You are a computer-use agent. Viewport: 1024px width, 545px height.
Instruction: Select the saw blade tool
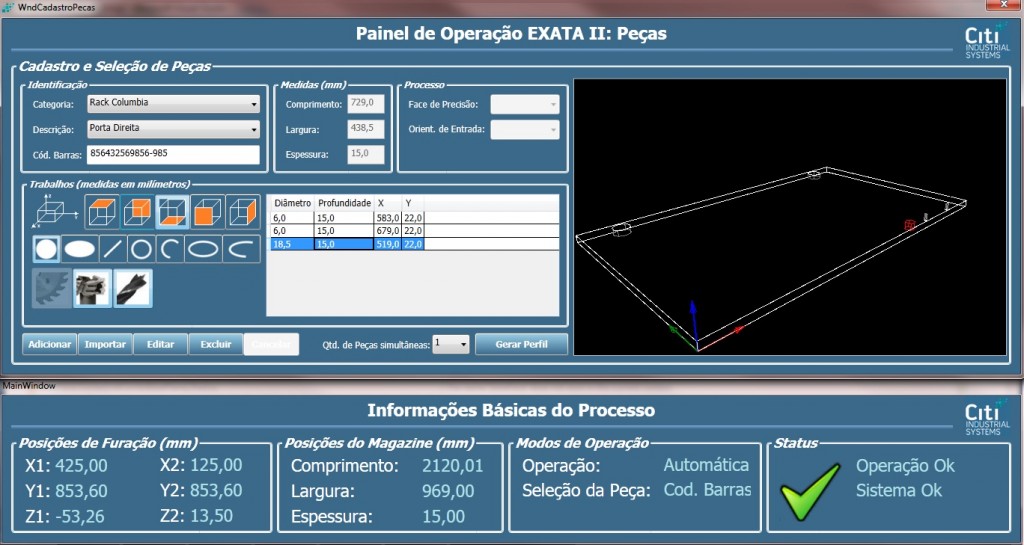[52, 288]
